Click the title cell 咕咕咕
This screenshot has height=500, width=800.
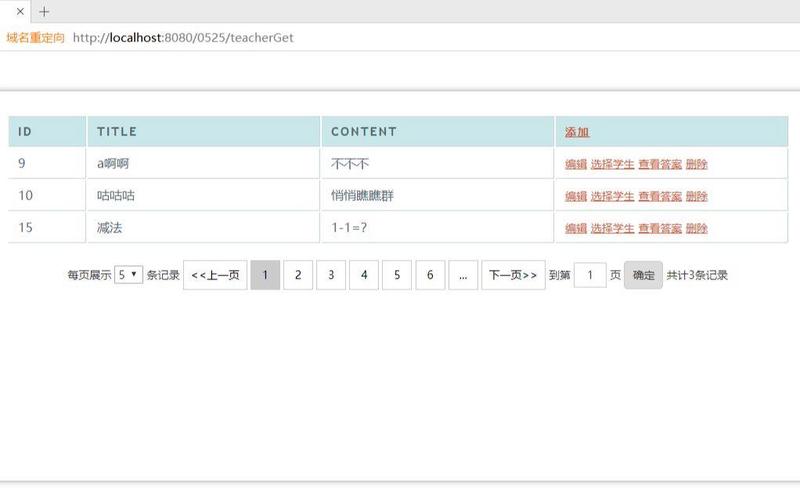[204, 195]
